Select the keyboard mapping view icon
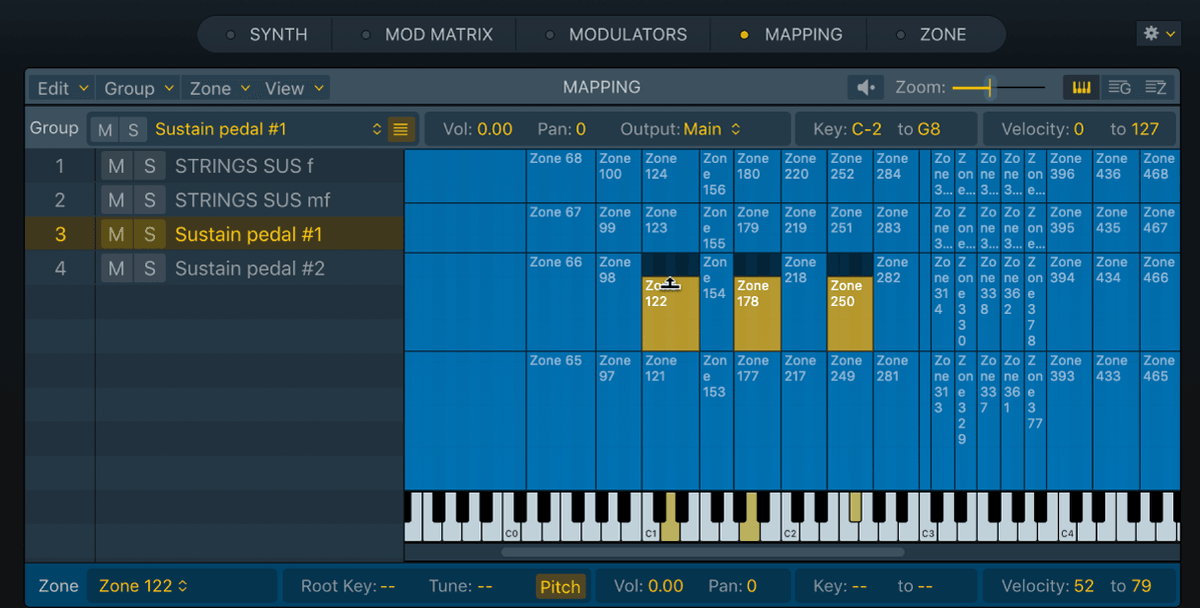 click(x=1081, y=87)
